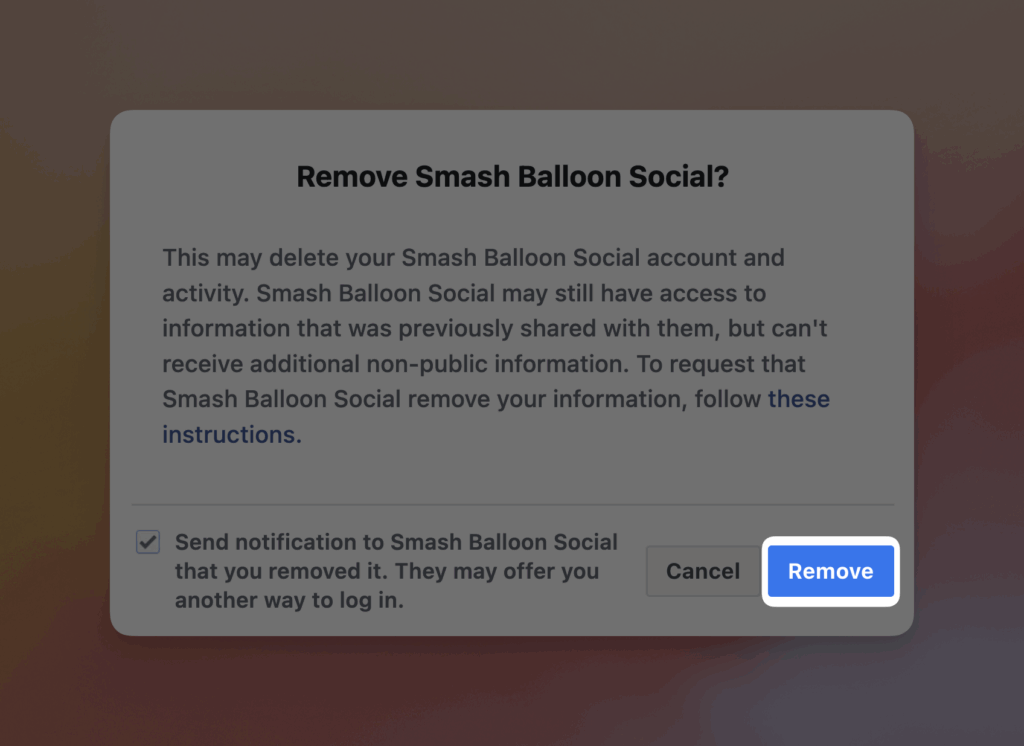1024x746 pixels.
Task: Click the checkmark icon beside Send notification
Action: click(148, 543)
